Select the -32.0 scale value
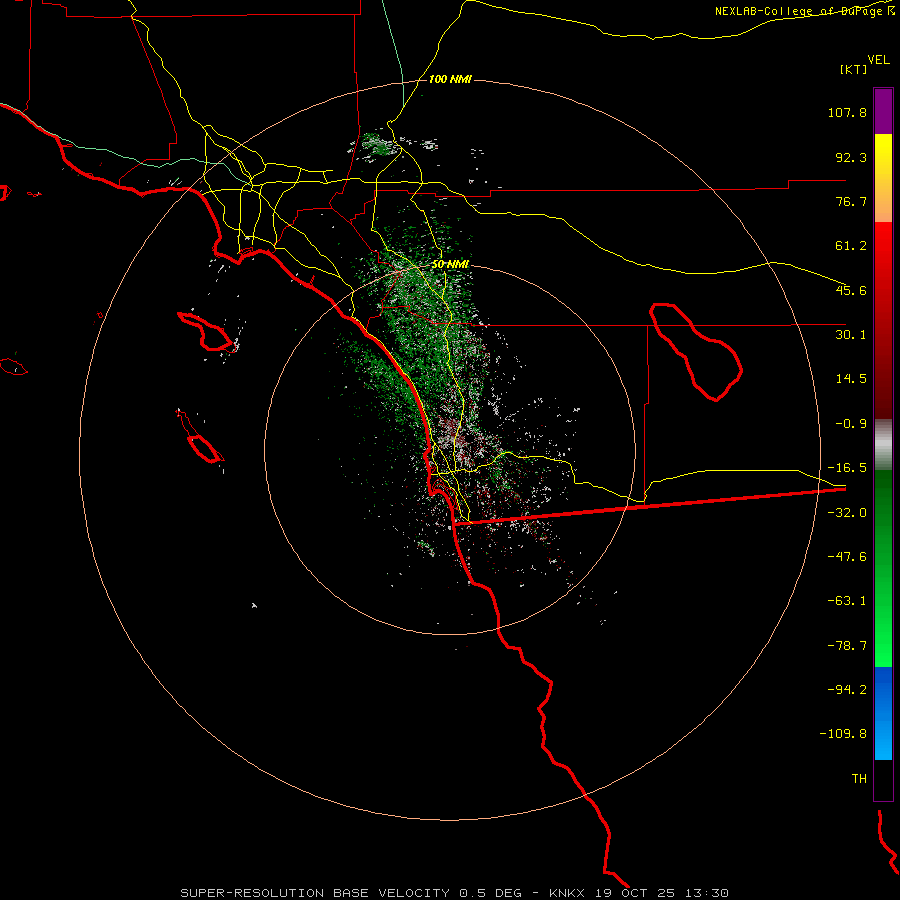 click(x=847, y=513)
